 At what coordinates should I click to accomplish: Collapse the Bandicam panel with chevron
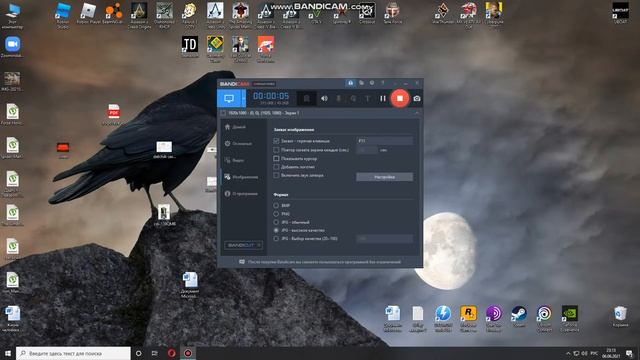coord(417,113)
